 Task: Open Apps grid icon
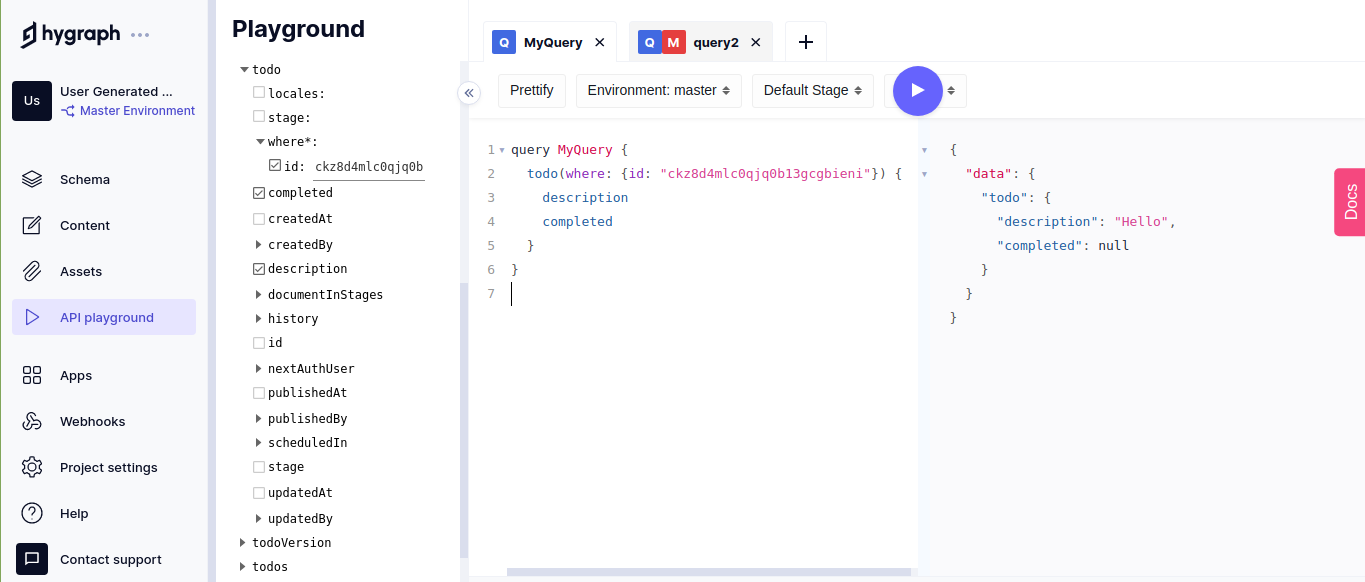tap(32, 376)
